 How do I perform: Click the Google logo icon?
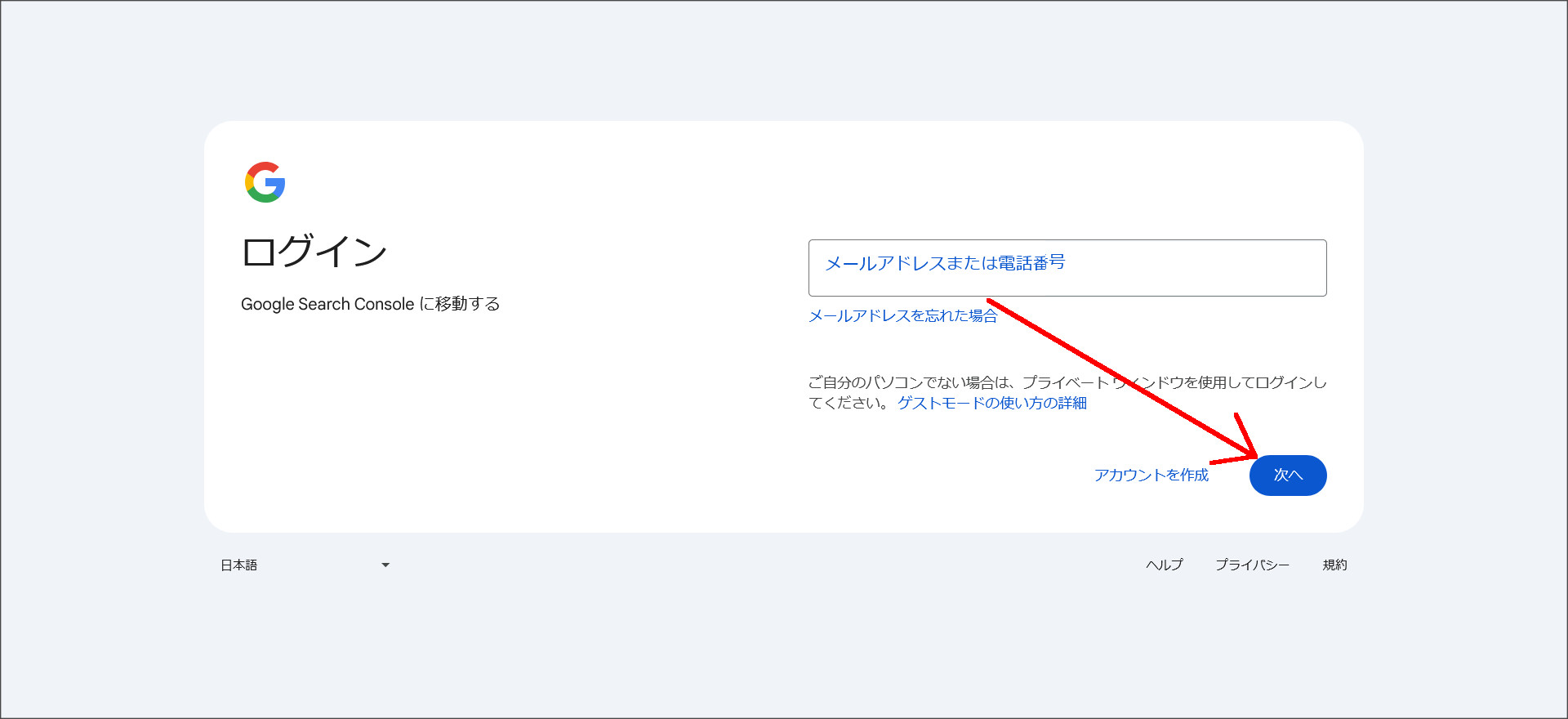(x=265, y=181)
